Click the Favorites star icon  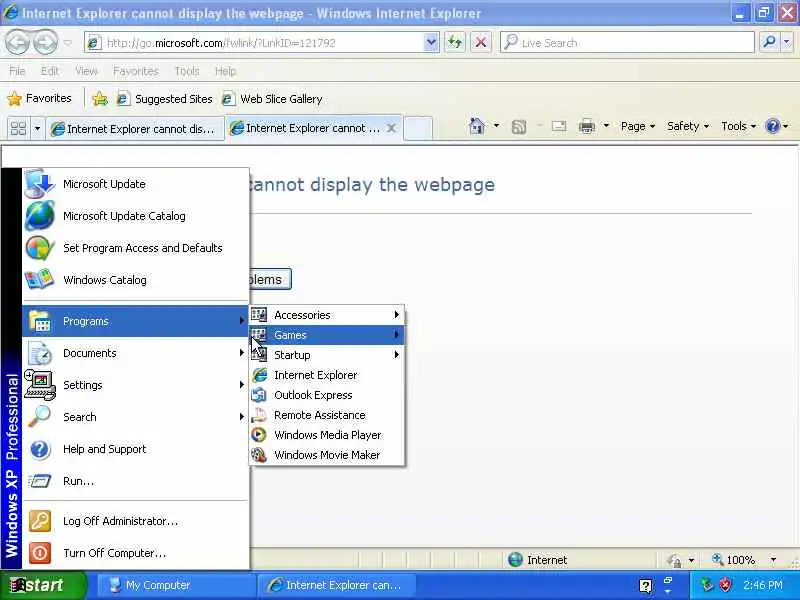tap(14, 98)
